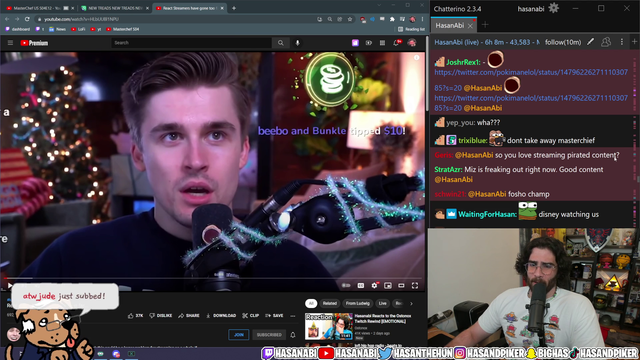The image size is (640, 360).
Task: Reload the YouTube page
Action: [x=27, y=19]
